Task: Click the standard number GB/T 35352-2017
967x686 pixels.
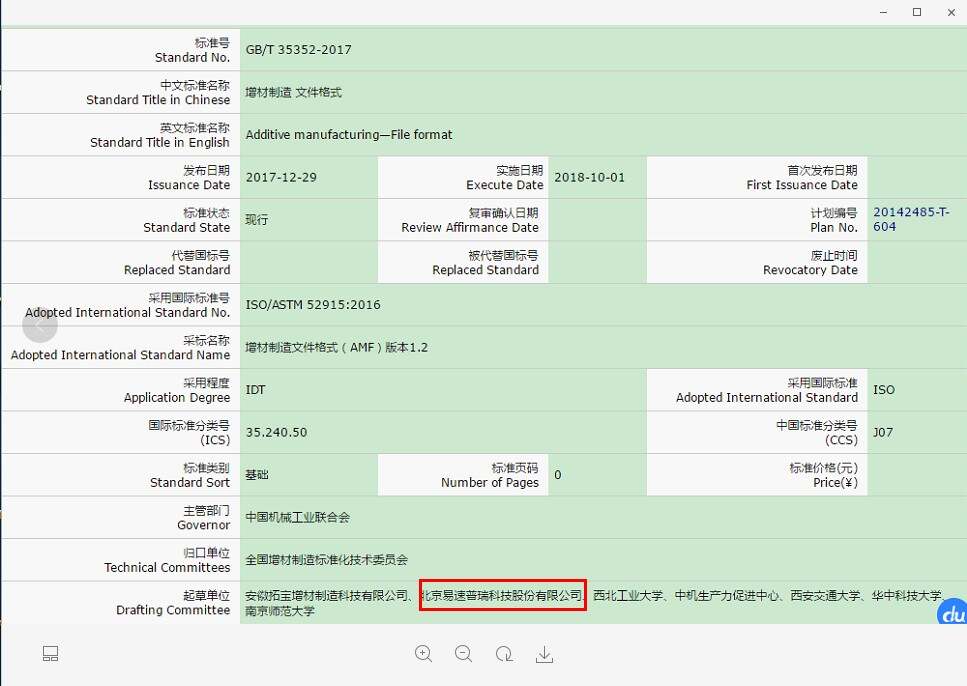Action: (x=298, y=50)
